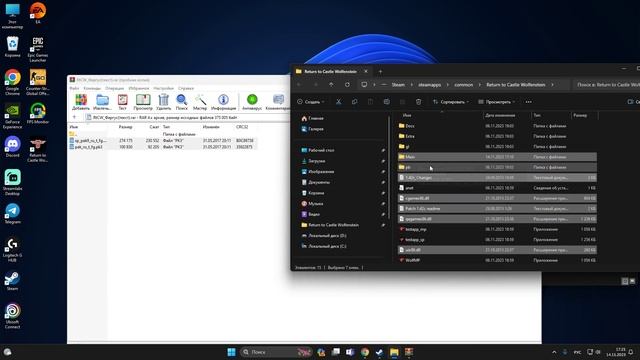This screenshot has height=360, width=640.
Task: Open the Команды menu in WinRAR
Action: point(92,88)
